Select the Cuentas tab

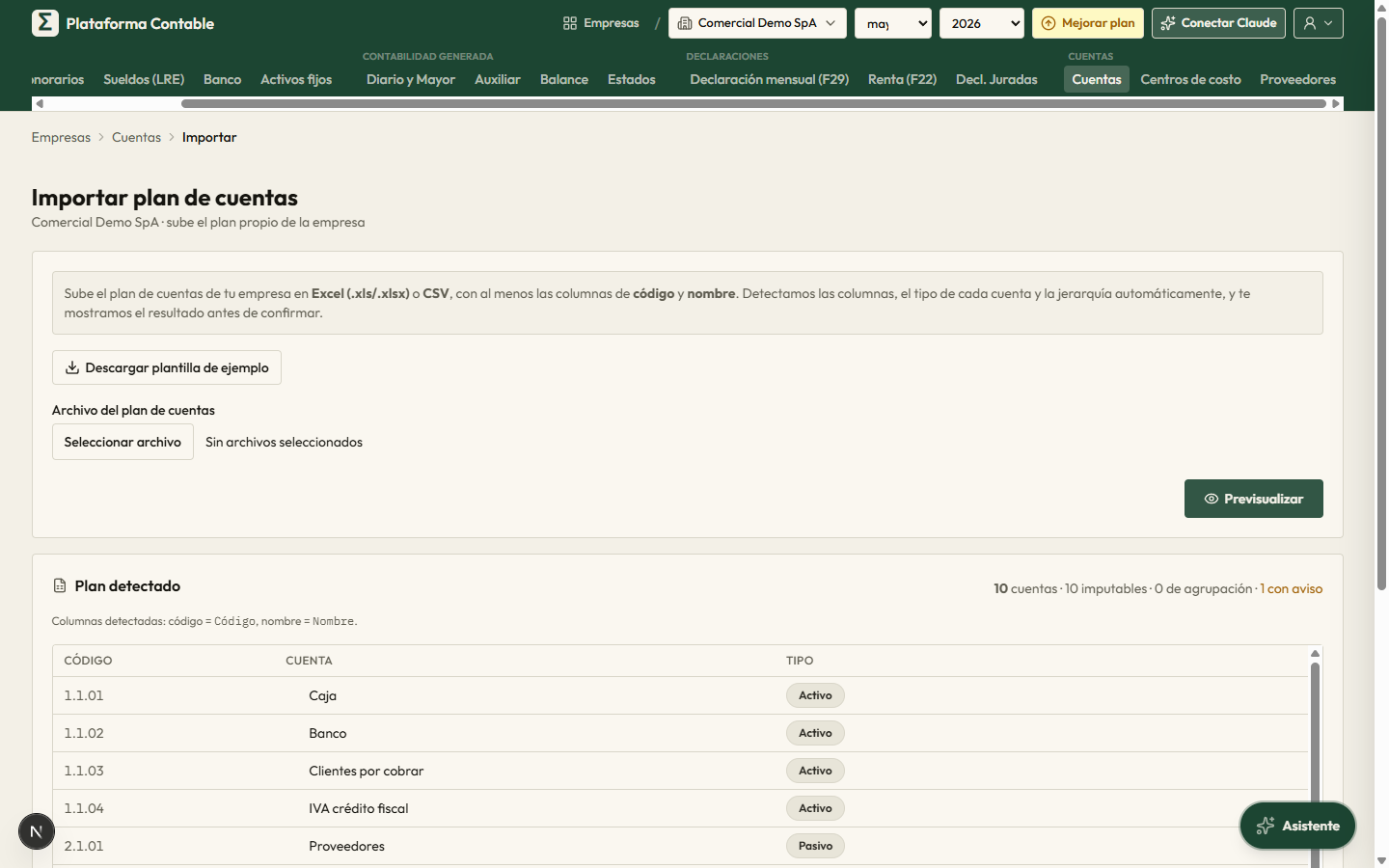click(1097, 79)
